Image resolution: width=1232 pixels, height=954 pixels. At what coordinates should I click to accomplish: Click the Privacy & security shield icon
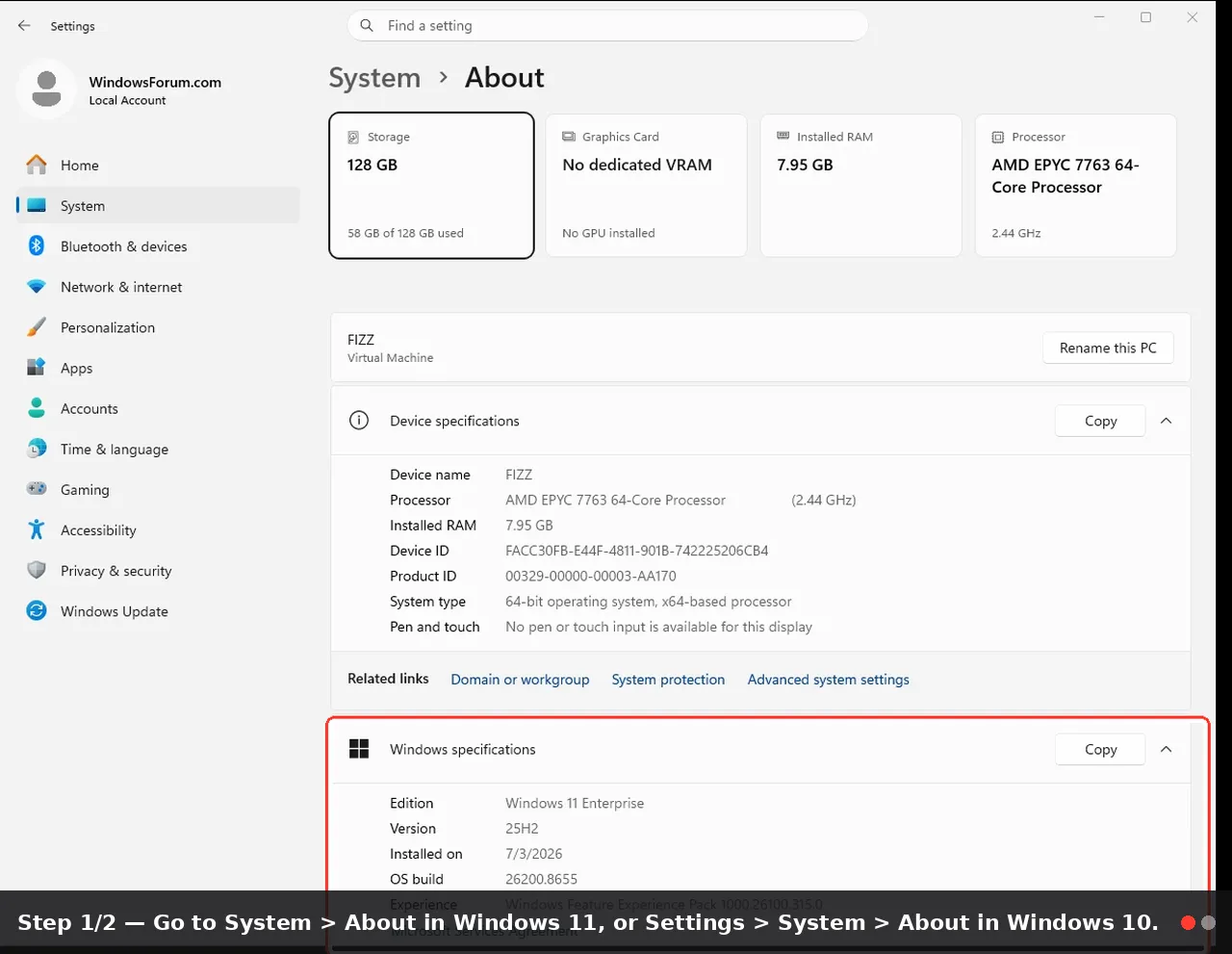tap(37, 570)
